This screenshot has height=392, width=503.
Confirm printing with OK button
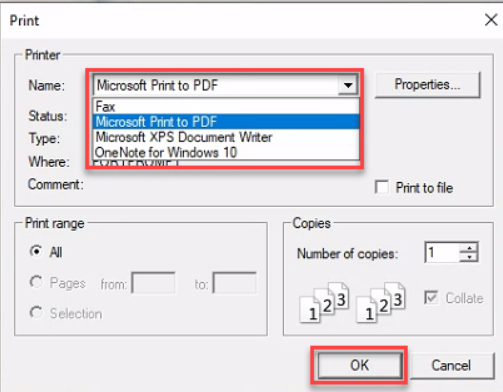tap(360, 365)
